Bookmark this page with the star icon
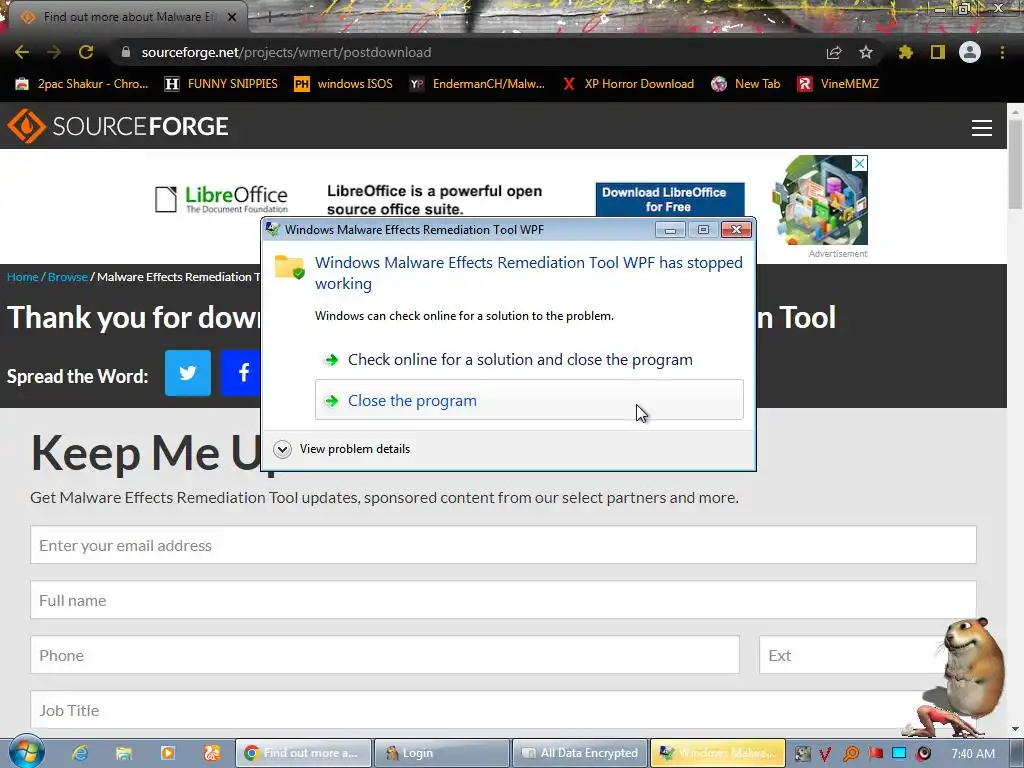This screenshot has width=1024, height=768. (x=866, y=52)
